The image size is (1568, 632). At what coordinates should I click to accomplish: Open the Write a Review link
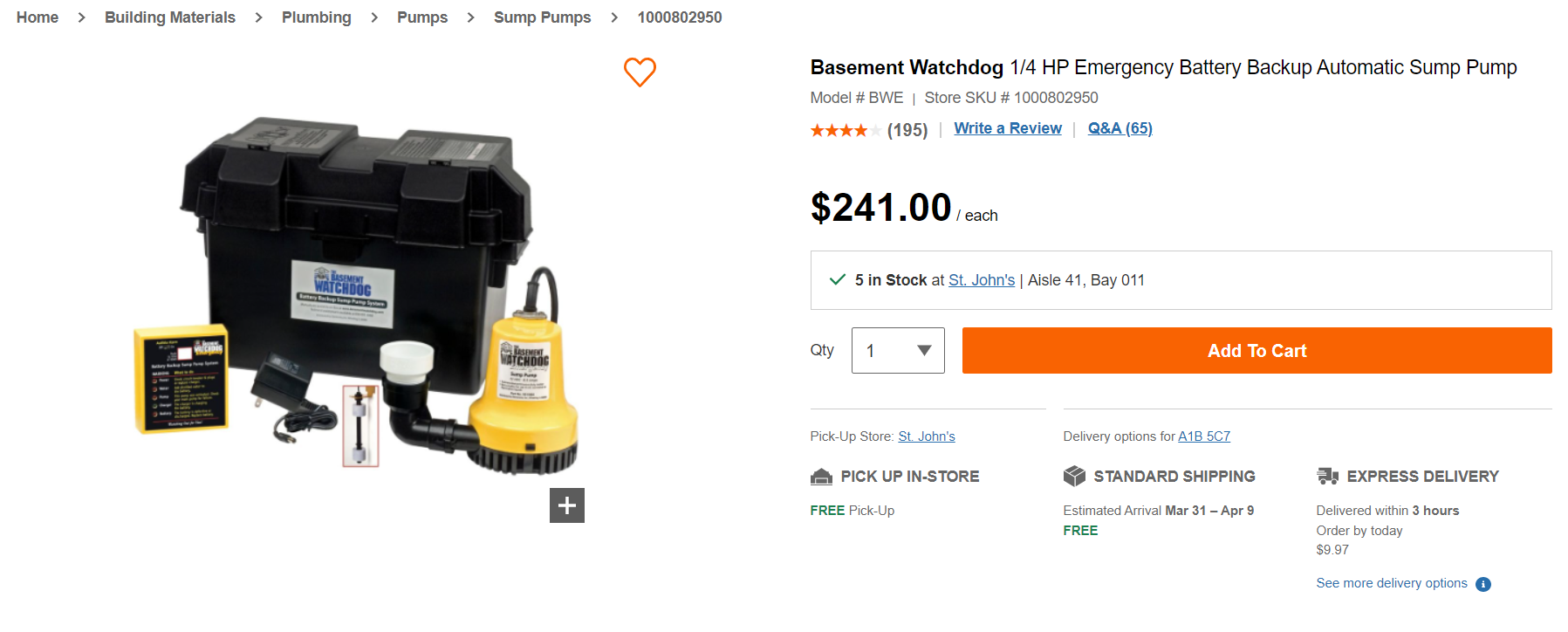pos(1008,128)
